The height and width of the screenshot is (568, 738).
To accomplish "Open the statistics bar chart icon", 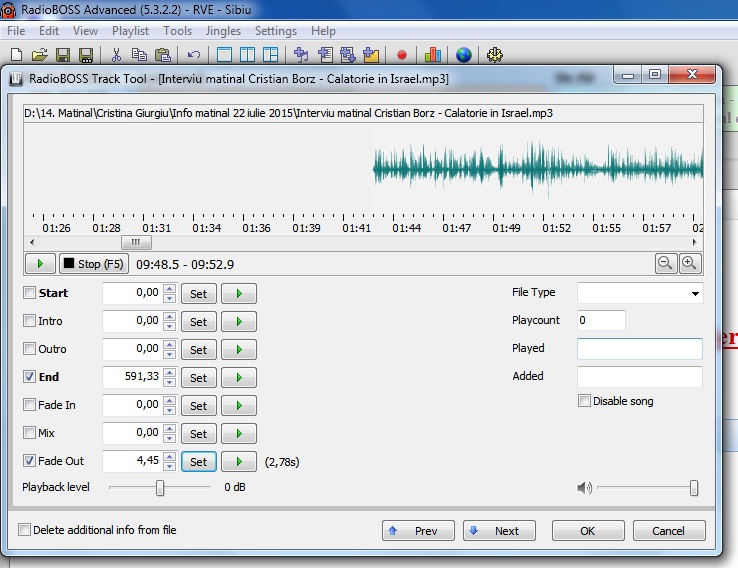I will point(433,55).
